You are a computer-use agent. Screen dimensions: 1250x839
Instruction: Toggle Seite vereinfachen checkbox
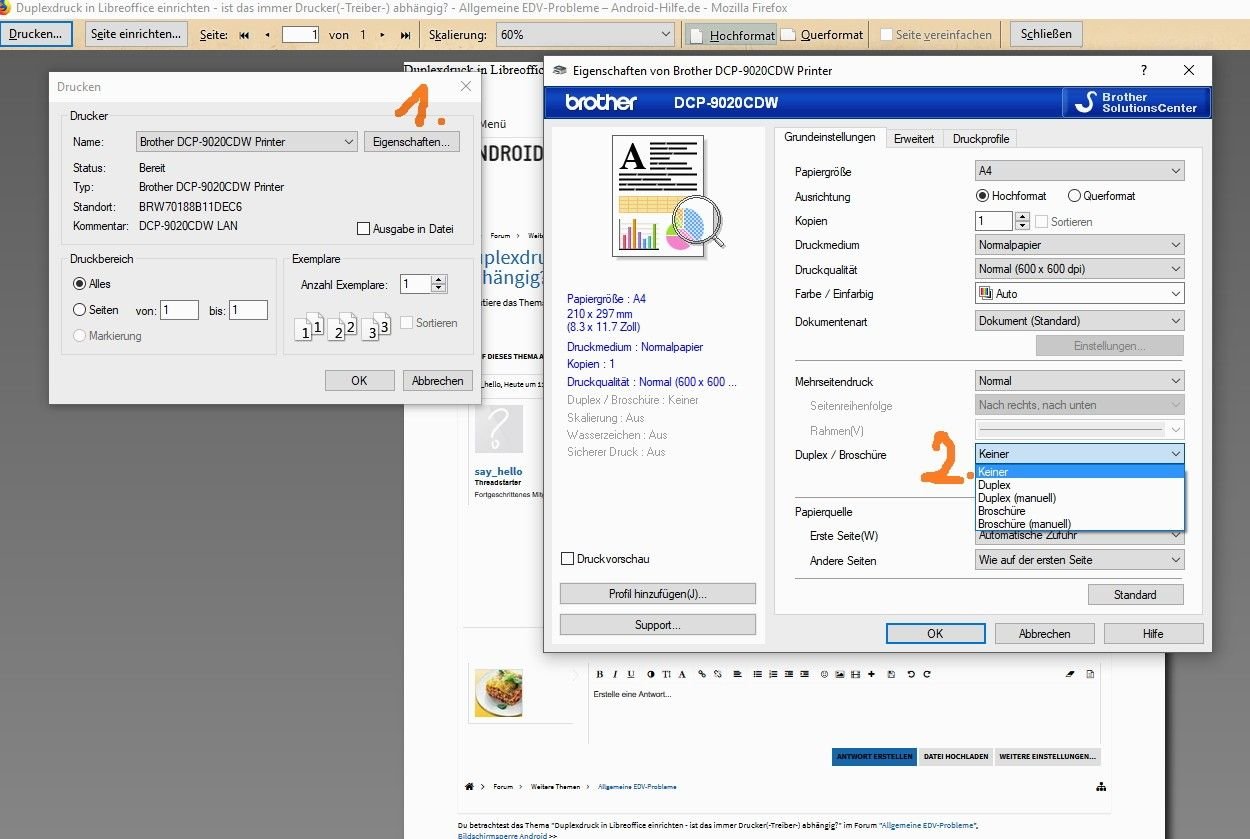(886, 35)
